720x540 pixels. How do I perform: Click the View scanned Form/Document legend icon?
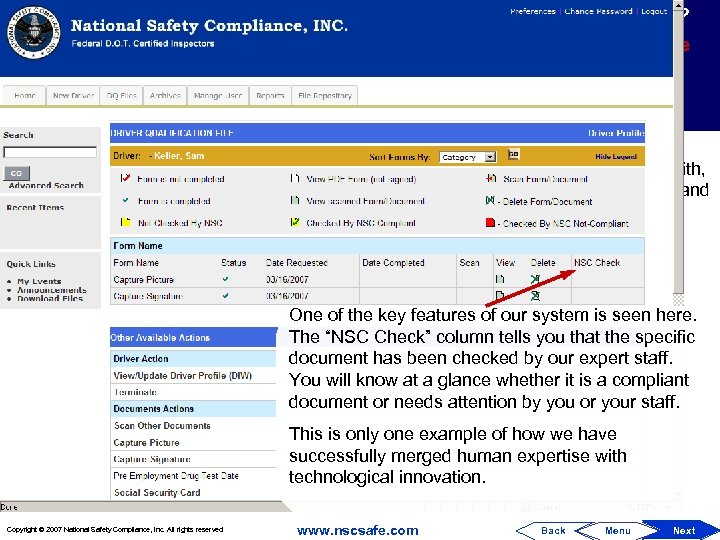coord(295,200)
